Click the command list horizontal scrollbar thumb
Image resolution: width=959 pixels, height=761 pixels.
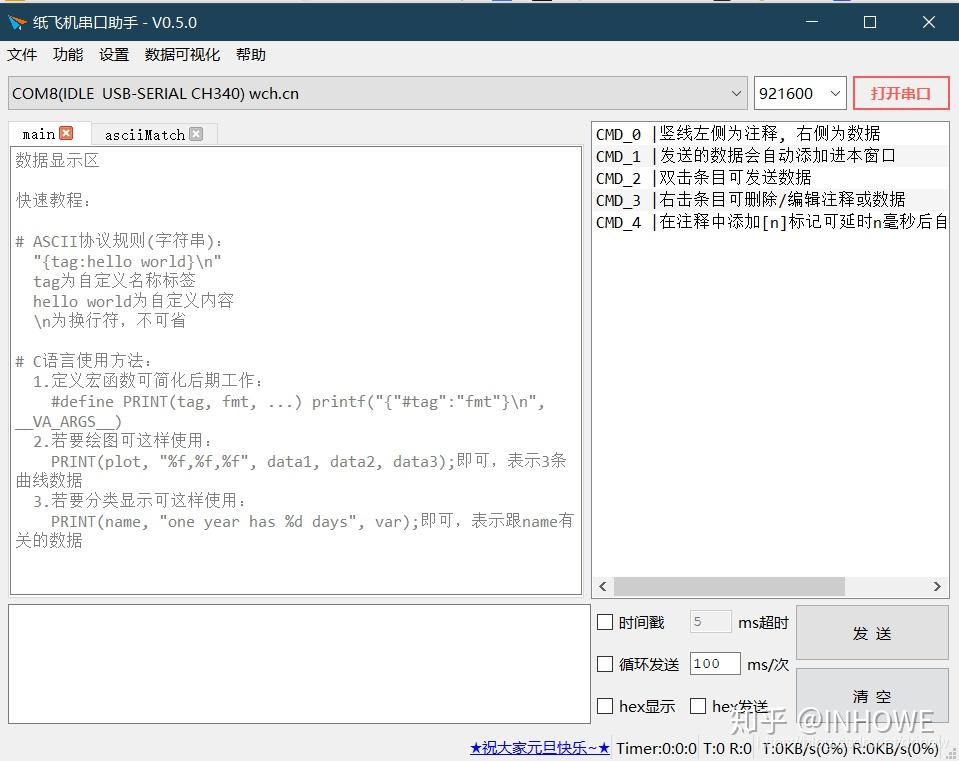tap(729, 586)
